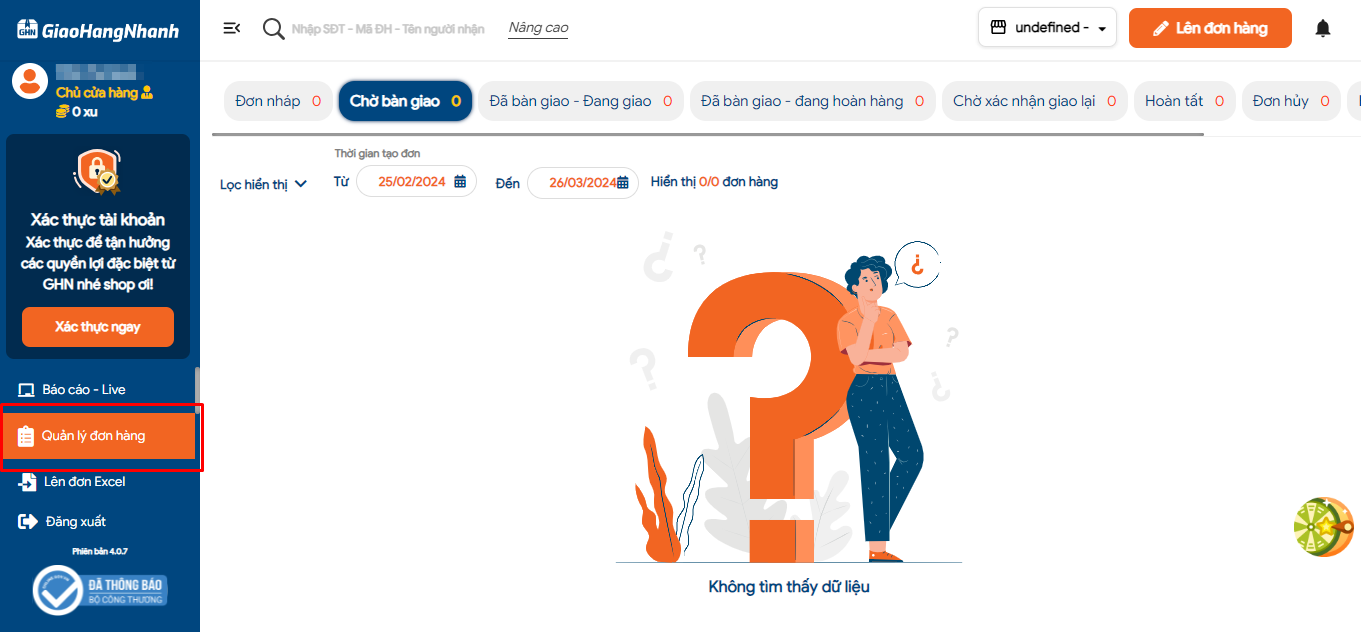1361x632 pixels.
Task: Focus the phone/order code search field
Action: coord(388,29)
